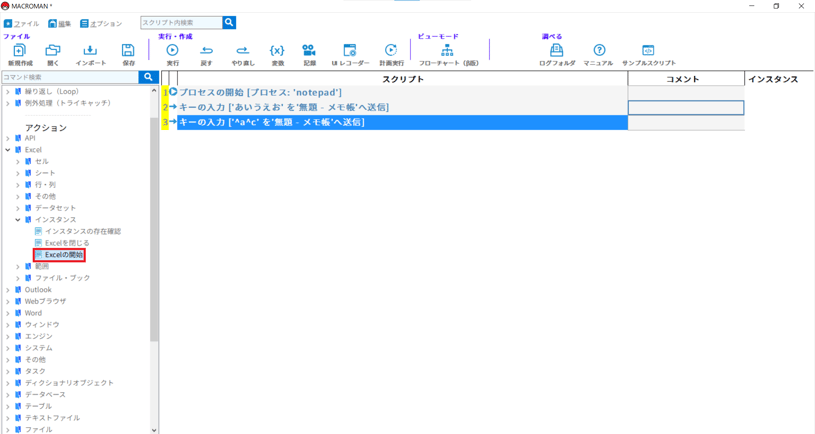Select script row キーの入力 'あいうえお'

403,108
